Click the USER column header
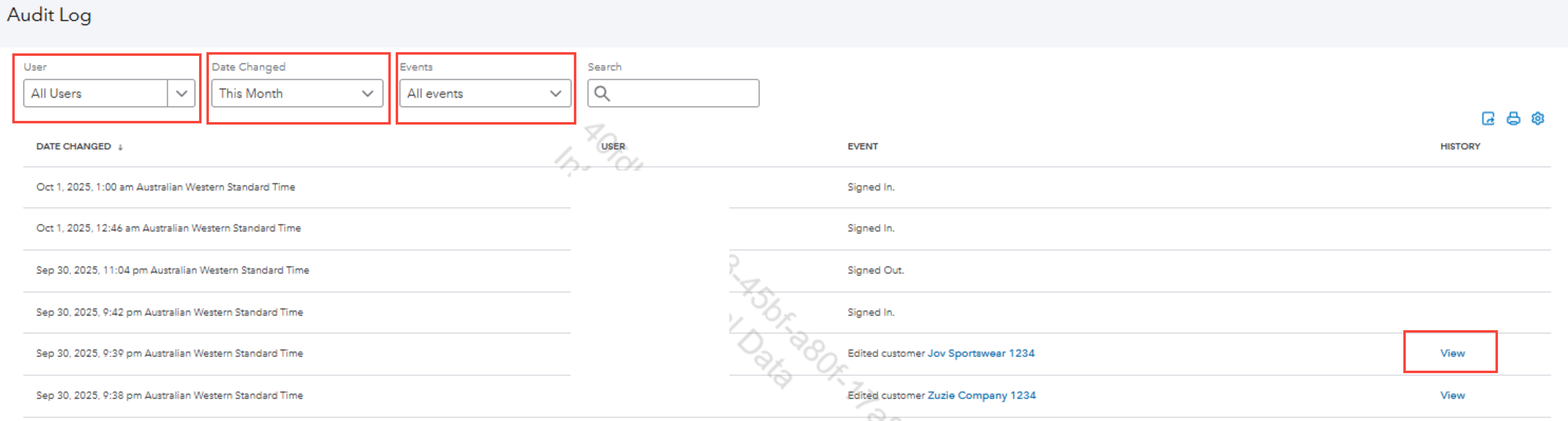This screenshot has height=421, width=1568. tap(613, 147)
